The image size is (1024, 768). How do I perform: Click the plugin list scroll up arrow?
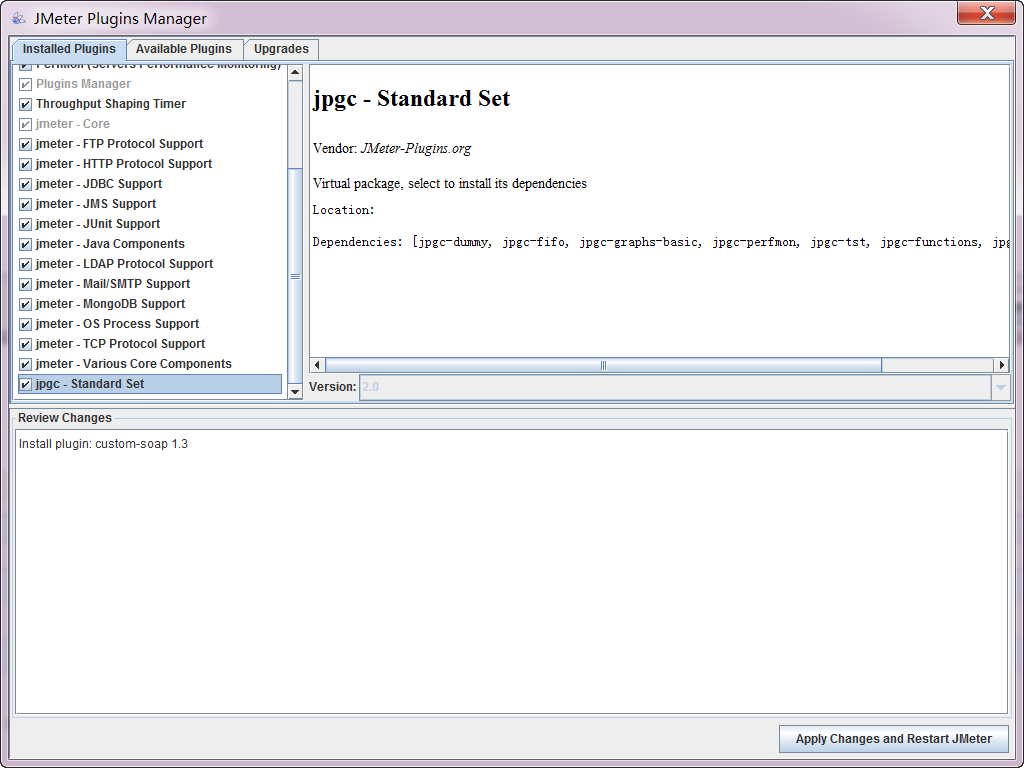[295, 72]
